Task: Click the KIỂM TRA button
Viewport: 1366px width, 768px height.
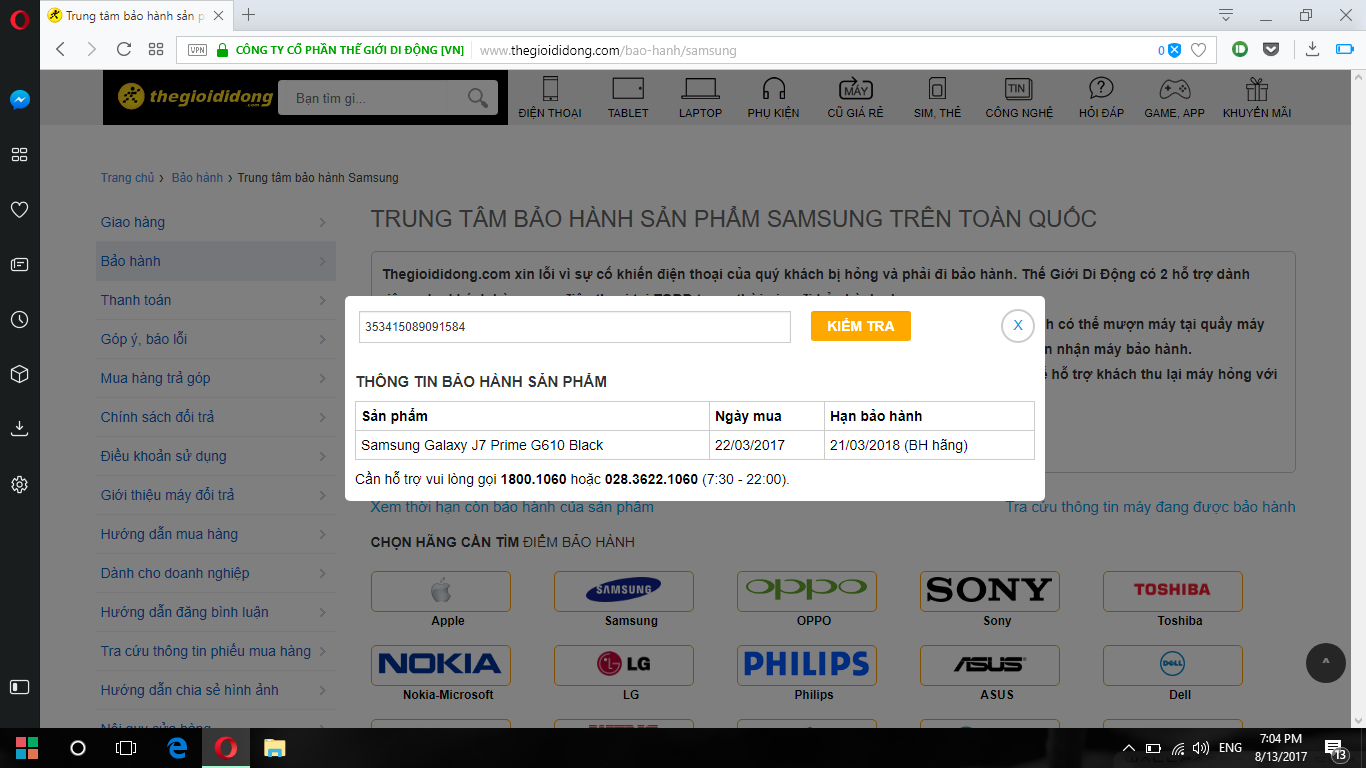Action: [861, 326]
